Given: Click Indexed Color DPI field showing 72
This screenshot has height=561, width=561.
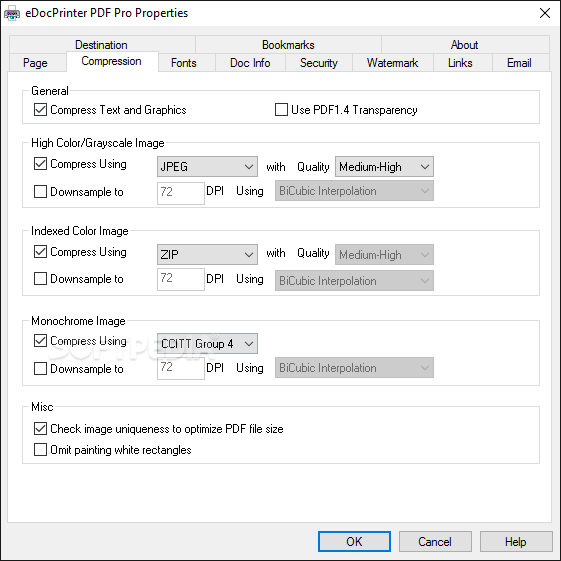Looking at the screenshot, I should [x=181, y=279].
